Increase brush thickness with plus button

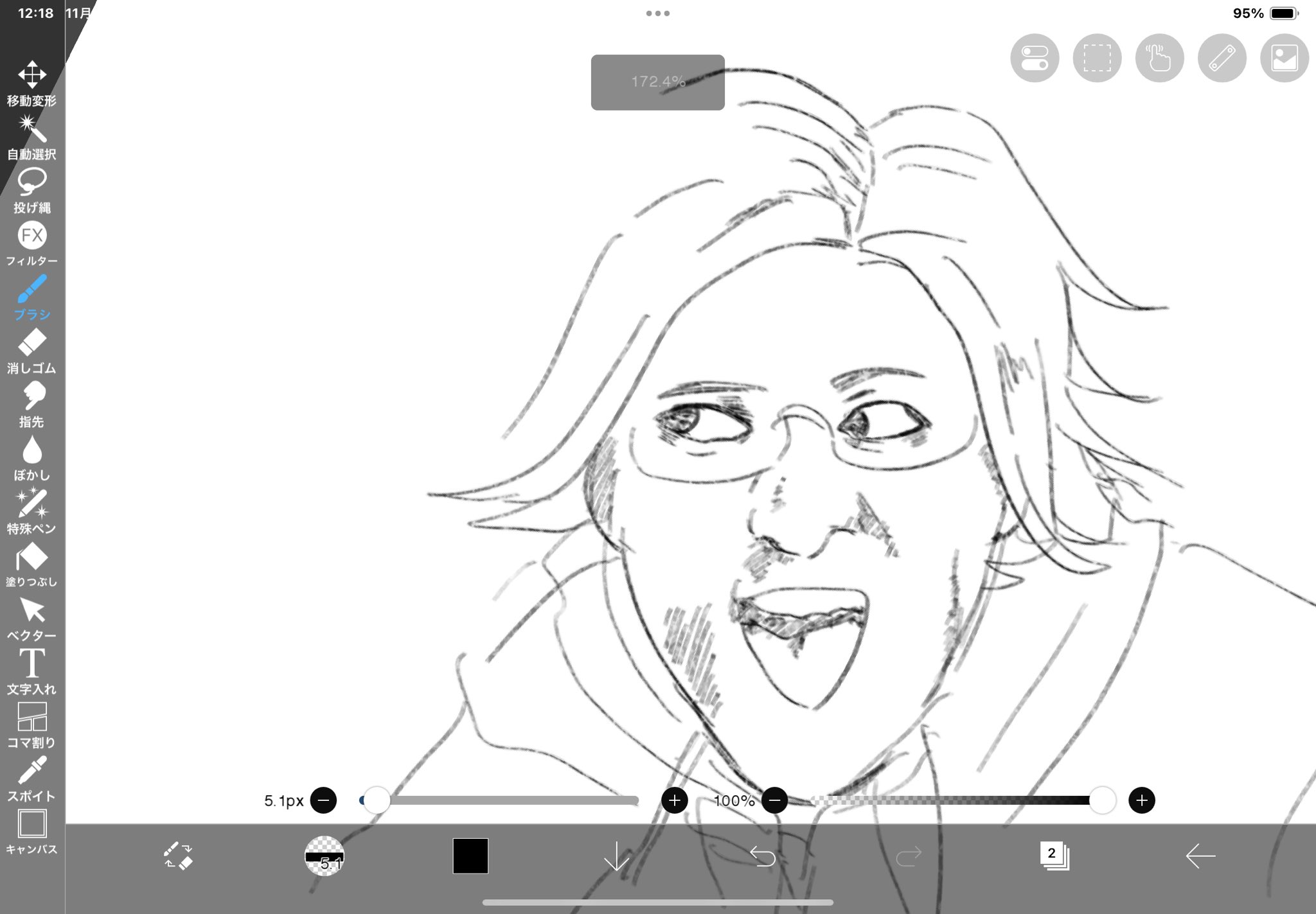point(674,800)
